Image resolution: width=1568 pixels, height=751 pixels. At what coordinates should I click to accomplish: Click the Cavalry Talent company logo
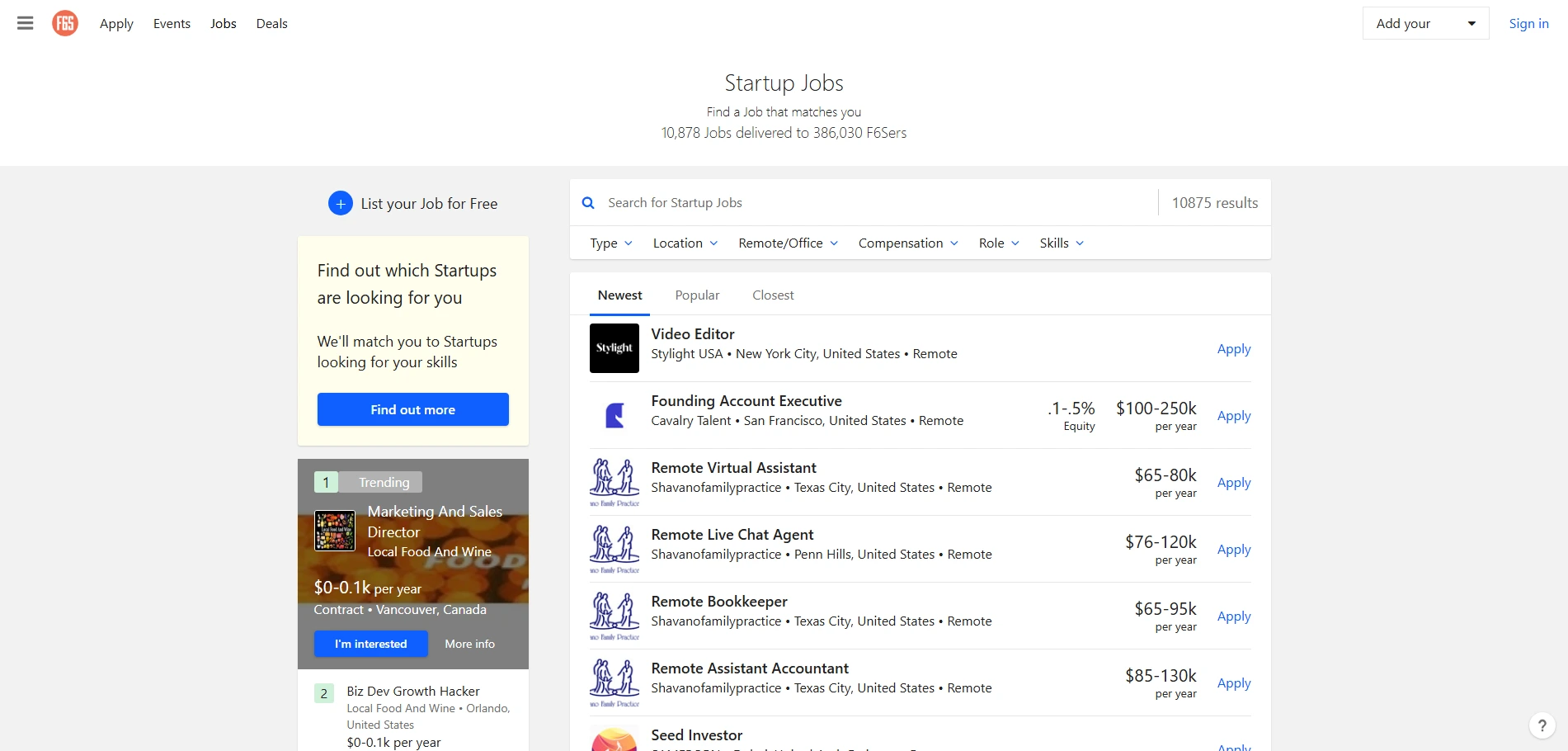coord(614,415)
